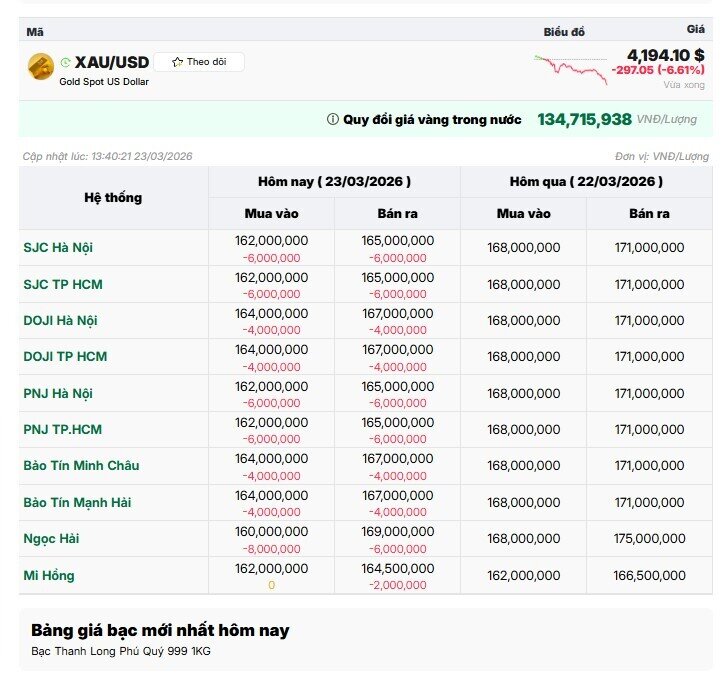
Task: Click the change value -297.05 (-6.61%)
Action: click(658, 70)
